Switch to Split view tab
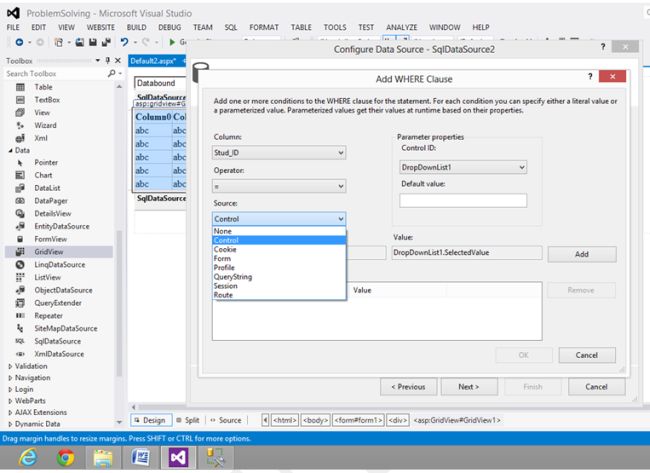The image size is (650, 473). (x=187, y=420)
